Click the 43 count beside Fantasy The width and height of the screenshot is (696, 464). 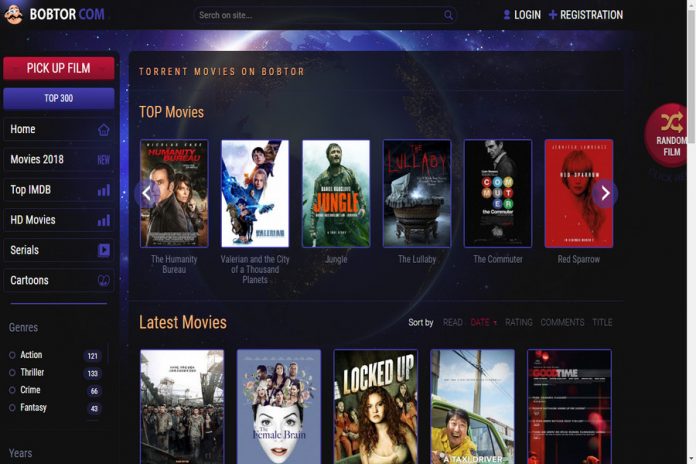tap(94, 408)
